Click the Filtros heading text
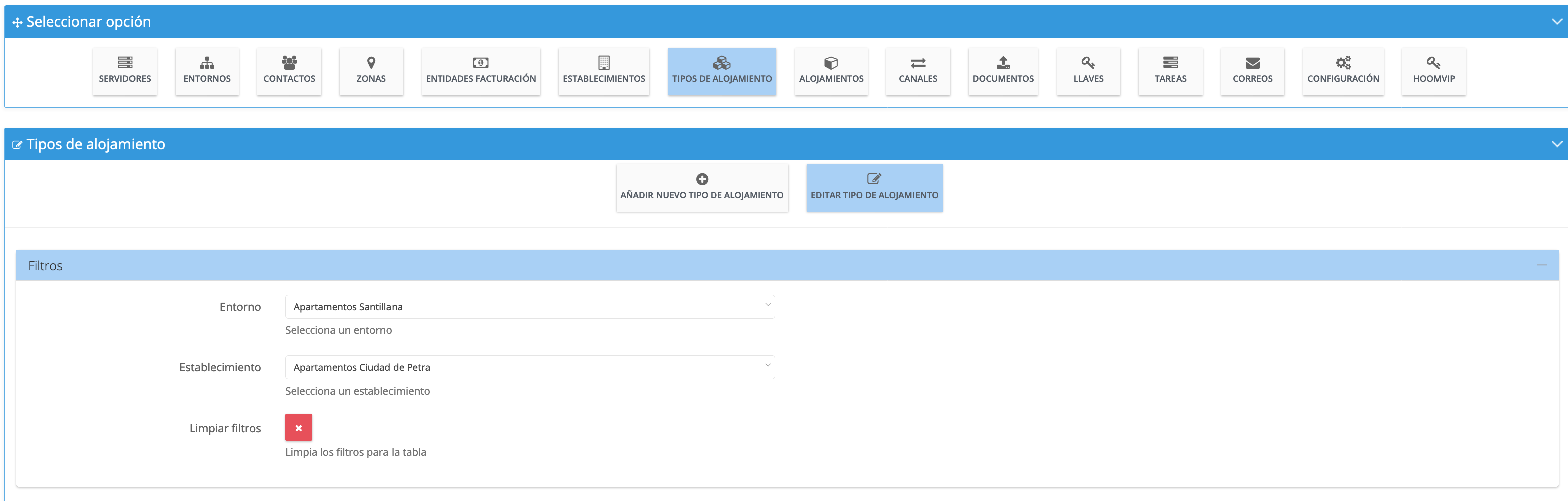This screenshot has width=1568, height=501. 45,266
